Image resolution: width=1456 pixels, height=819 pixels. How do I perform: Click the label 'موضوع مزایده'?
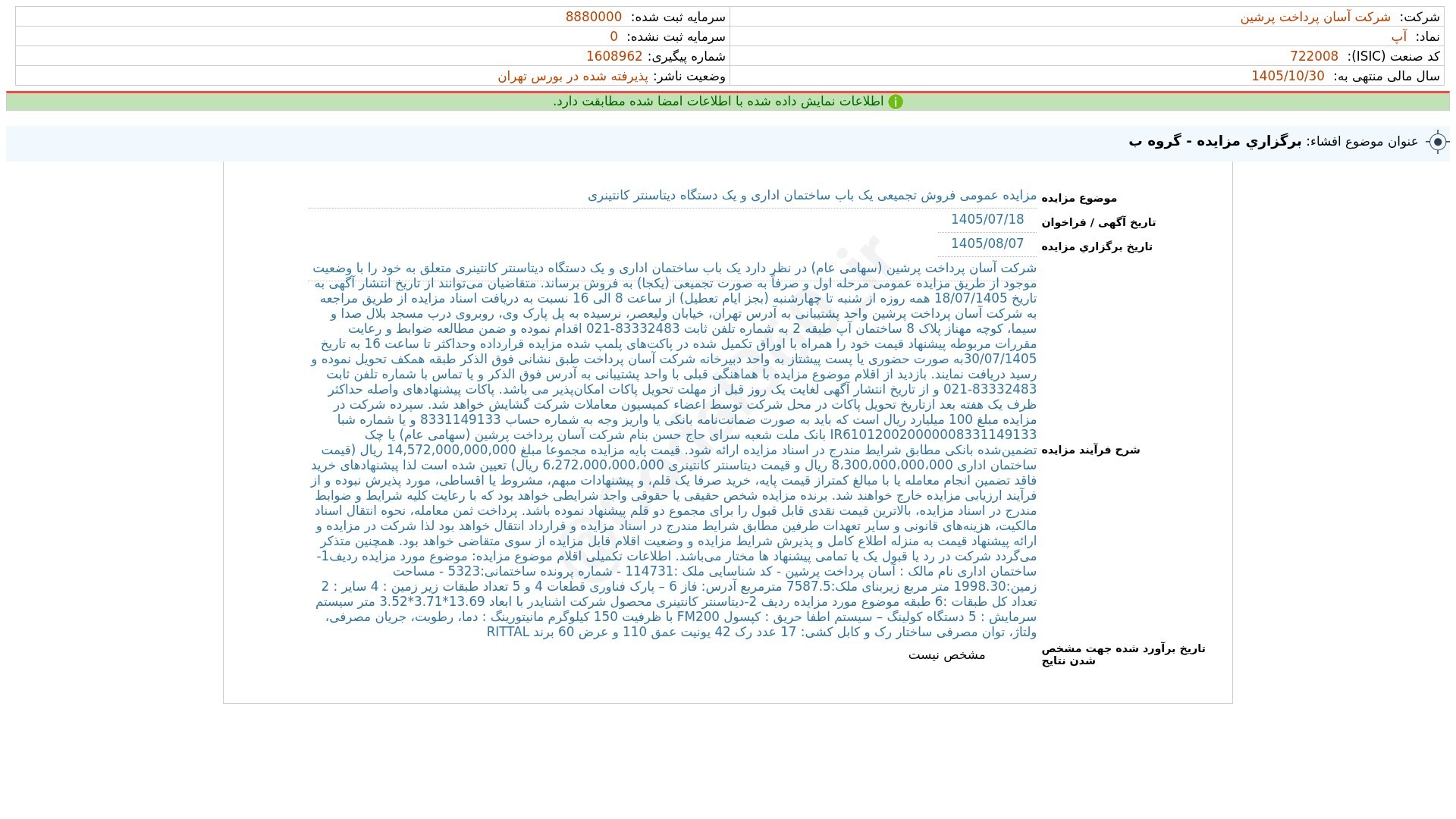click(x=1079, y=198)
